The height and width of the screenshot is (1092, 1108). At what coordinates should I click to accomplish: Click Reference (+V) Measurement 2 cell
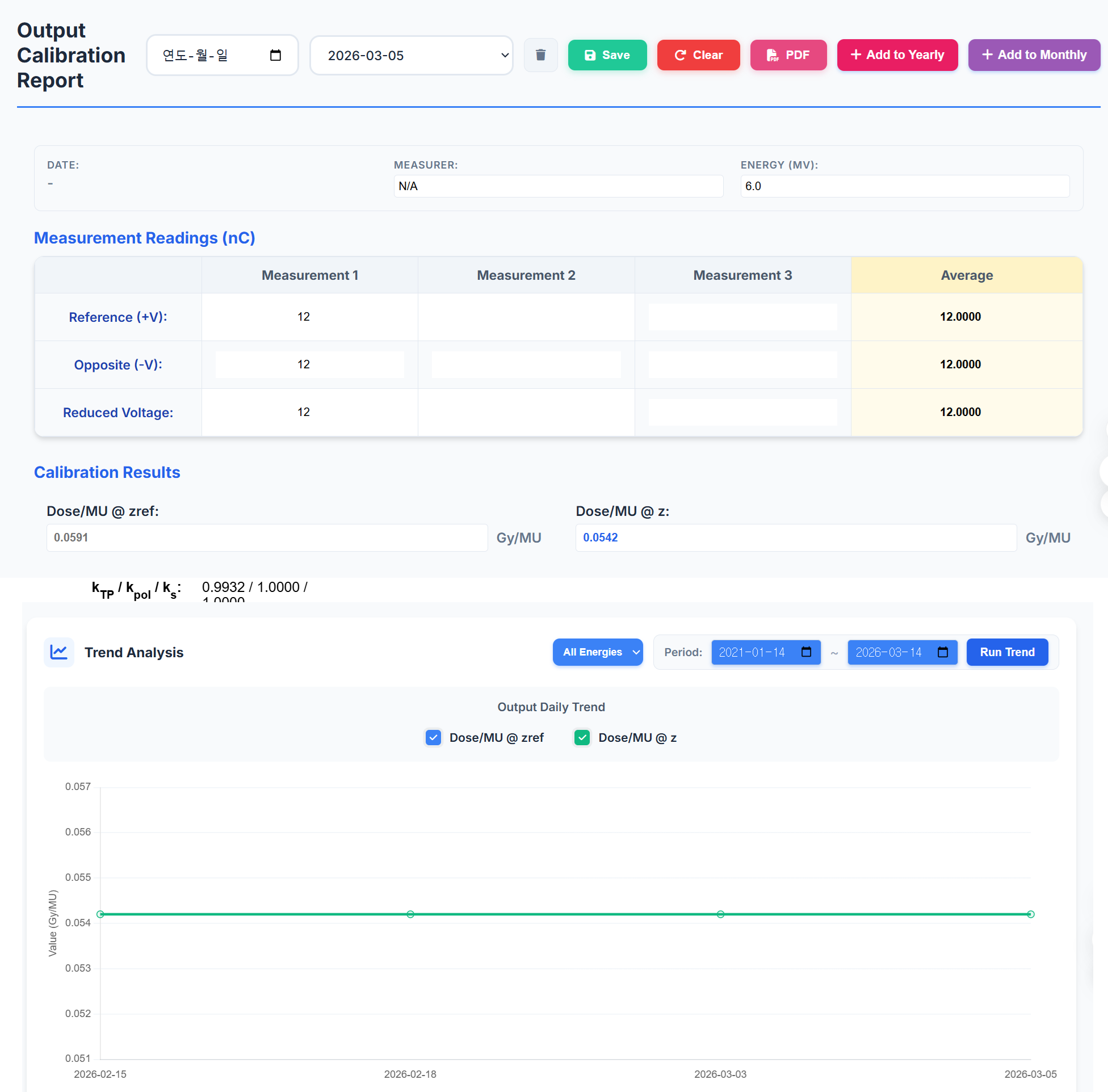point(526,317)
